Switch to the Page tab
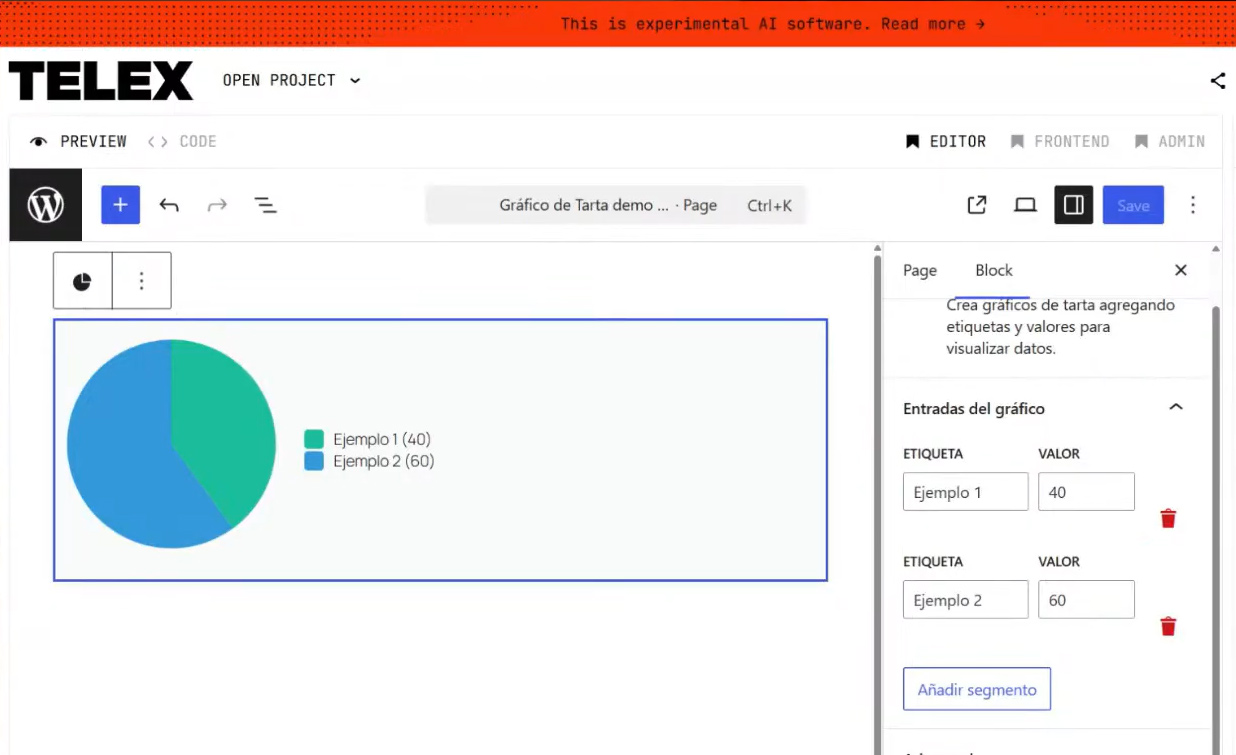 click(919, 270)
